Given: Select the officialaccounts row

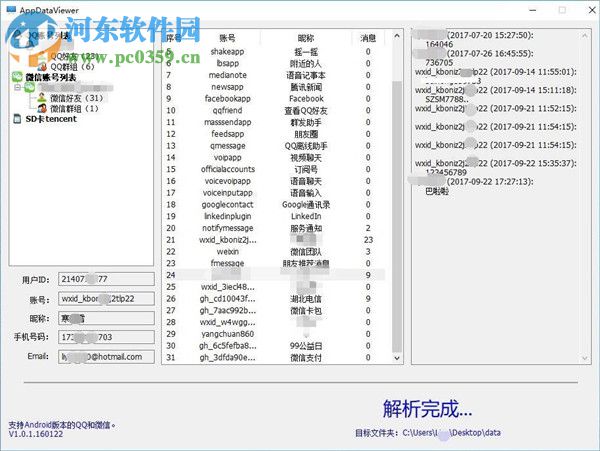Looking at the screenshot, I should tap(274, 169).
